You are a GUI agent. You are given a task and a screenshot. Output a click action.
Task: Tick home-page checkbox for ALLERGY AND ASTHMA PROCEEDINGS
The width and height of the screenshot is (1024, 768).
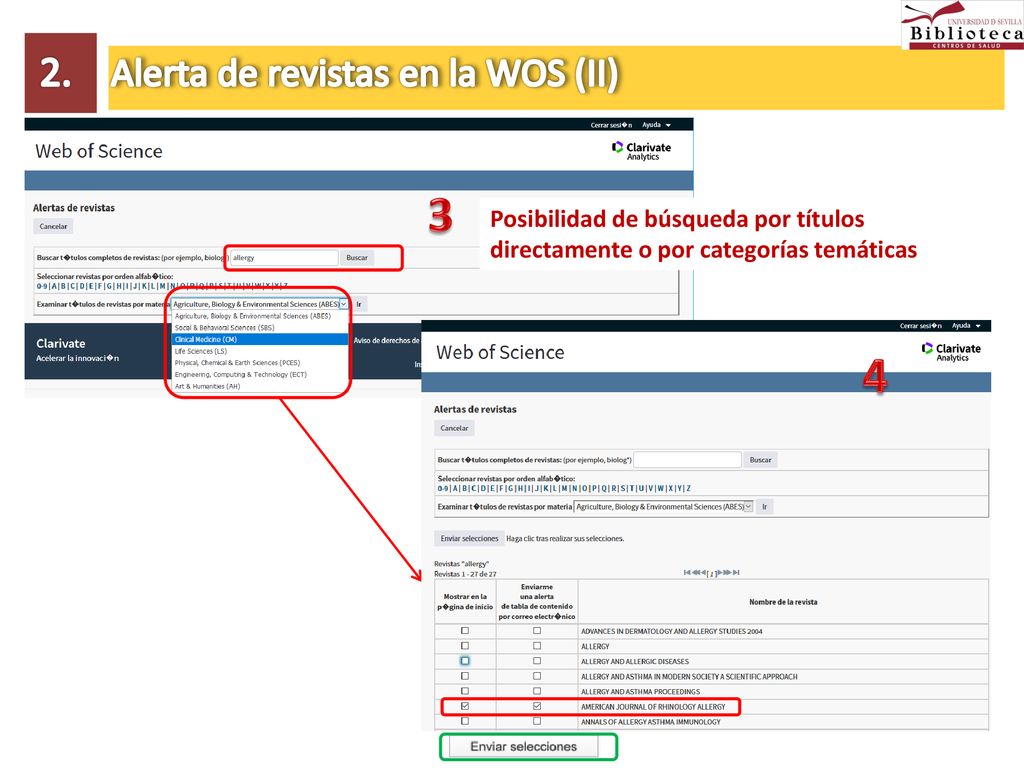click(x=465, y=691)
